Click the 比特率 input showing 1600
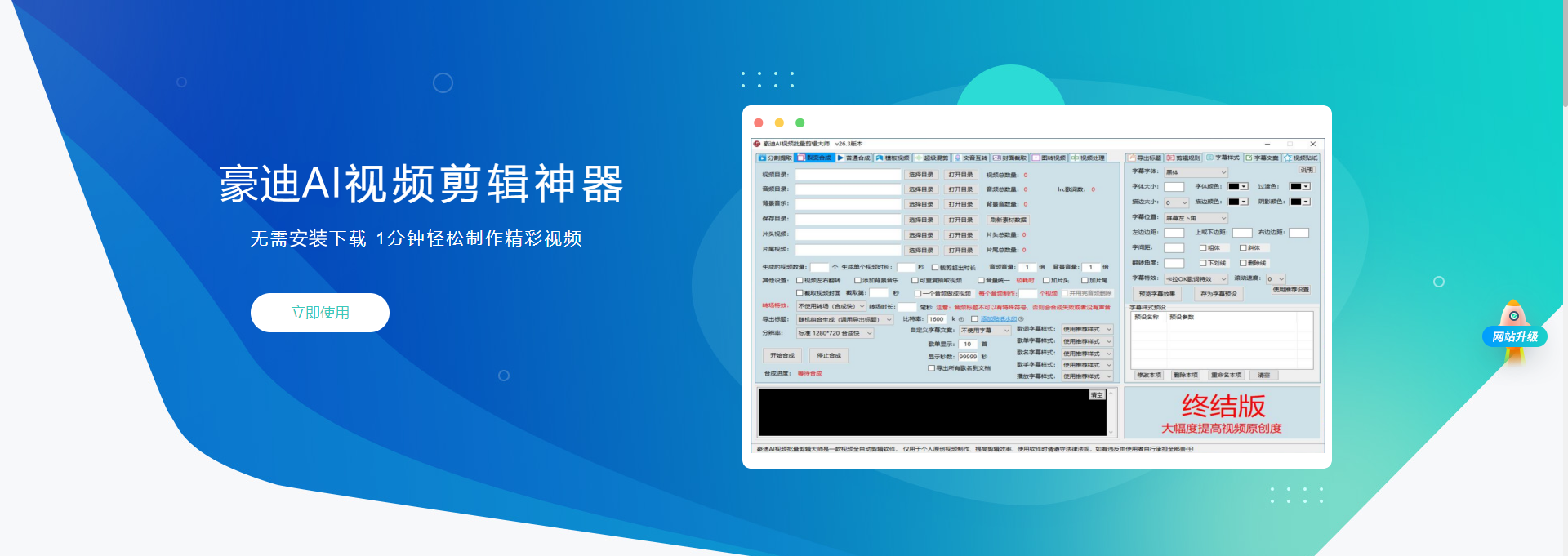Viewport: 1568px width, 556px height. pos(938,319)
